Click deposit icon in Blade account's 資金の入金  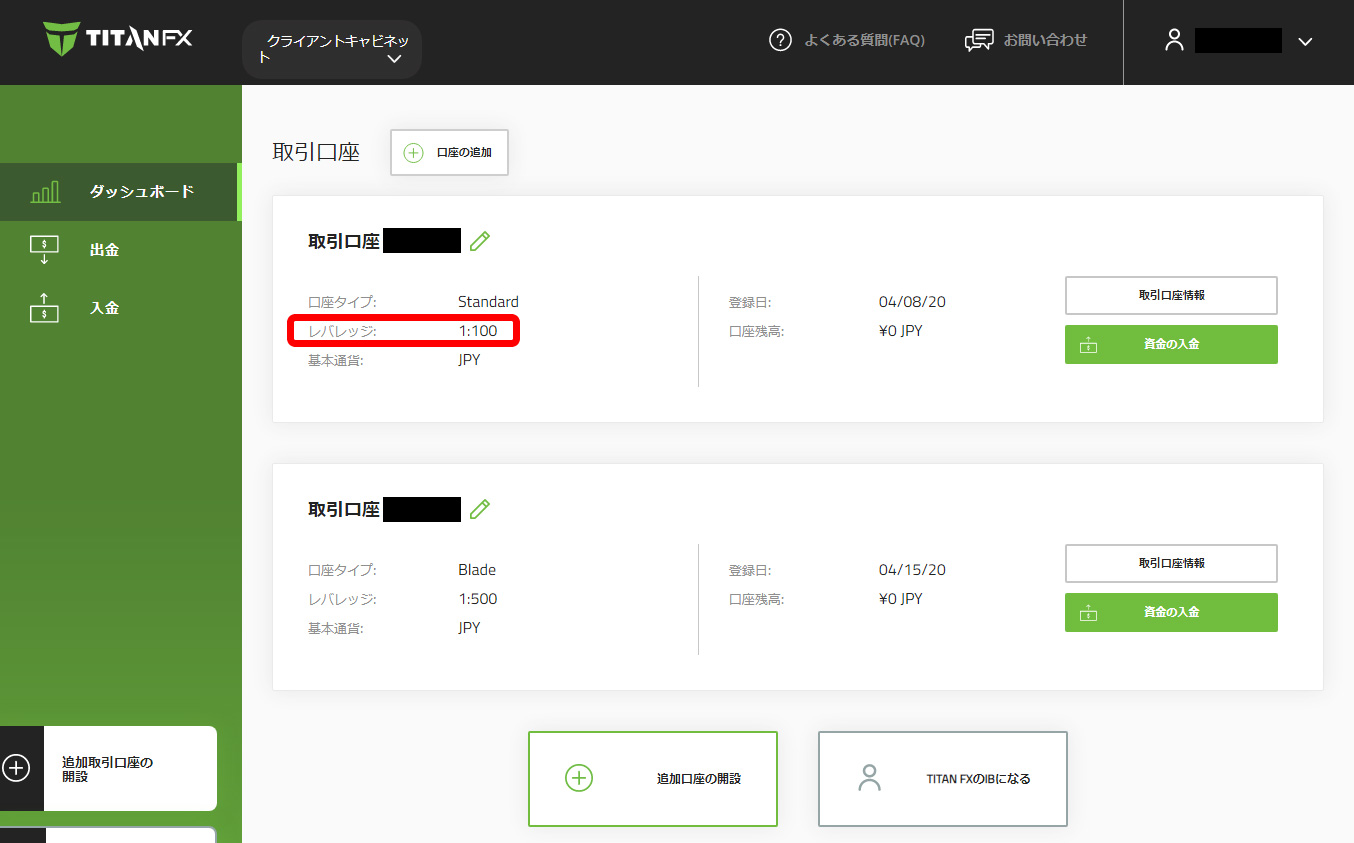coord(1089,612)
